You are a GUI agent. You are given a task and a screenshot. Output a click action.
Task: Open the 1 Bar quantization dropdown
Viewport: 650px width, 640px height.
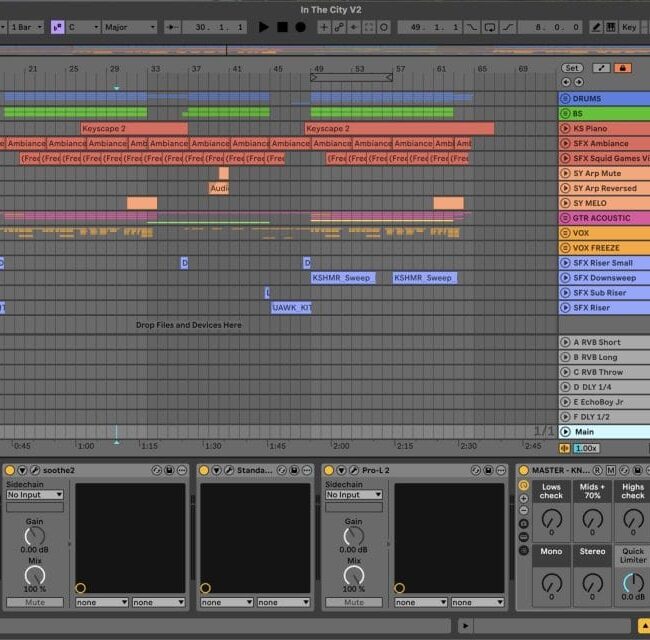(x=24, y=27)
